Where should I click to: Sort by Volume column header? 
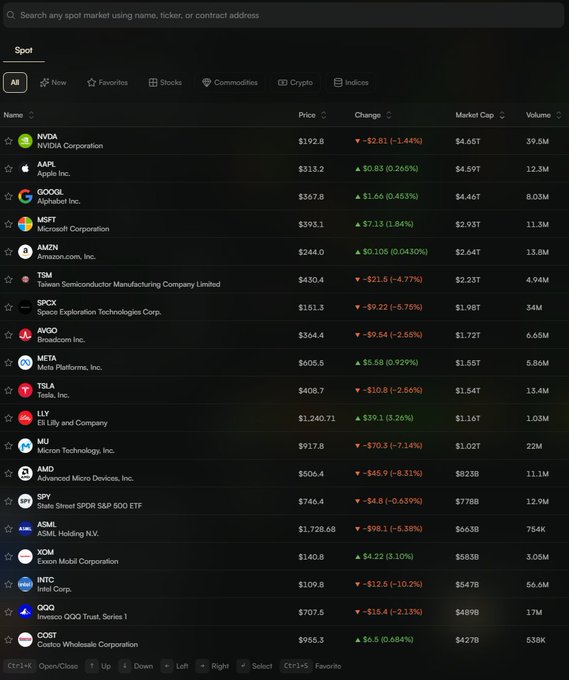[x=544, y=115]
